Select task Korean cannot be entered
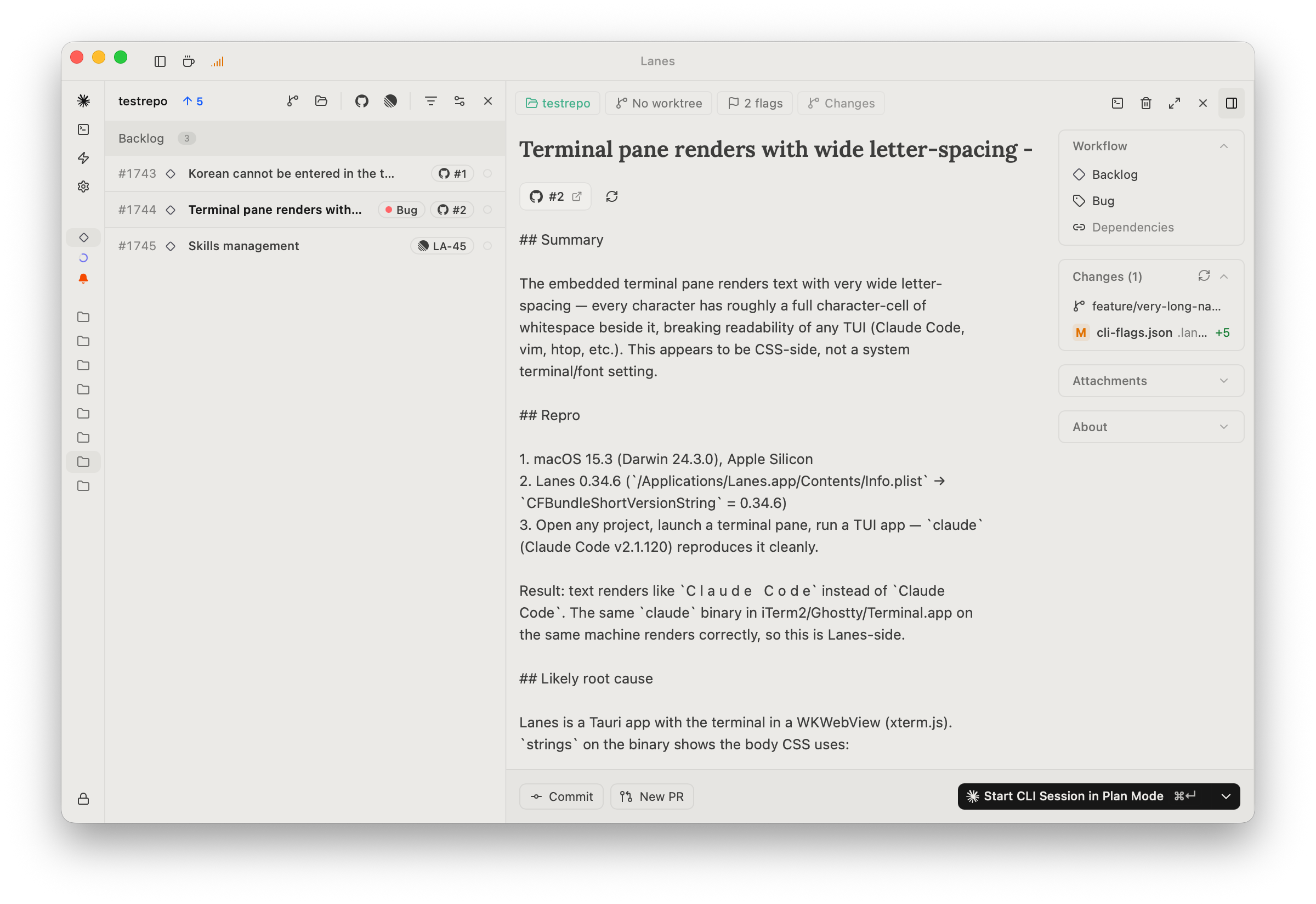Screen dimensions: 1316x904 pyautogui.click(x=305, y=173)
